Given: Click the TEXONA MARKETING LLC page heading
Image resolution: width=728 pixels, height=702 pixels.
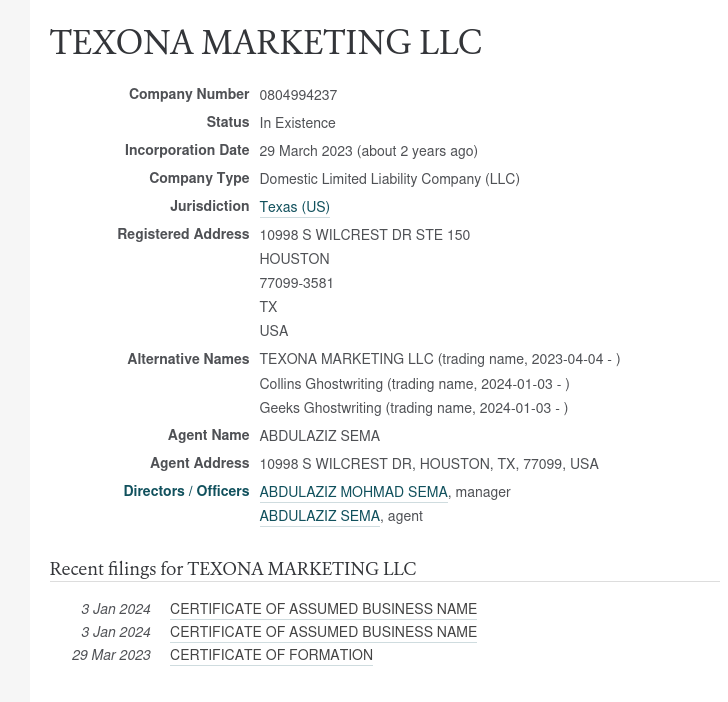Looking at the screenshot, I should click(266, 43).
